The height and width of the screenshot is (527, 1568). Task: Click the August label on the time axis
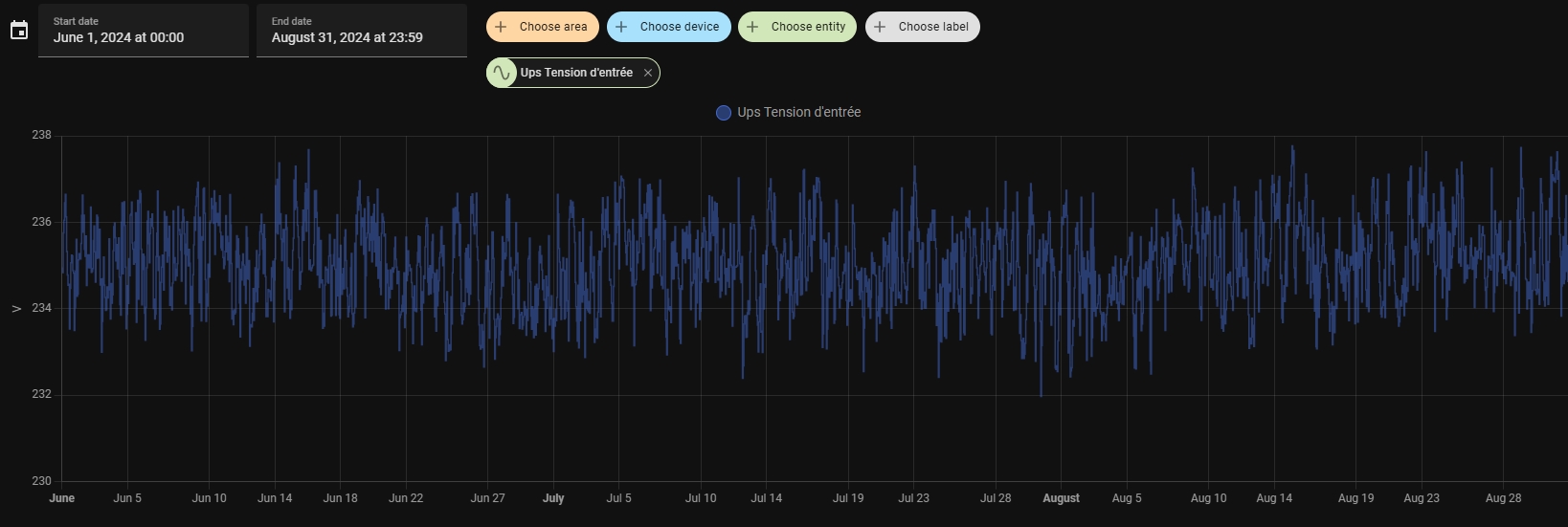point(1061,498)
